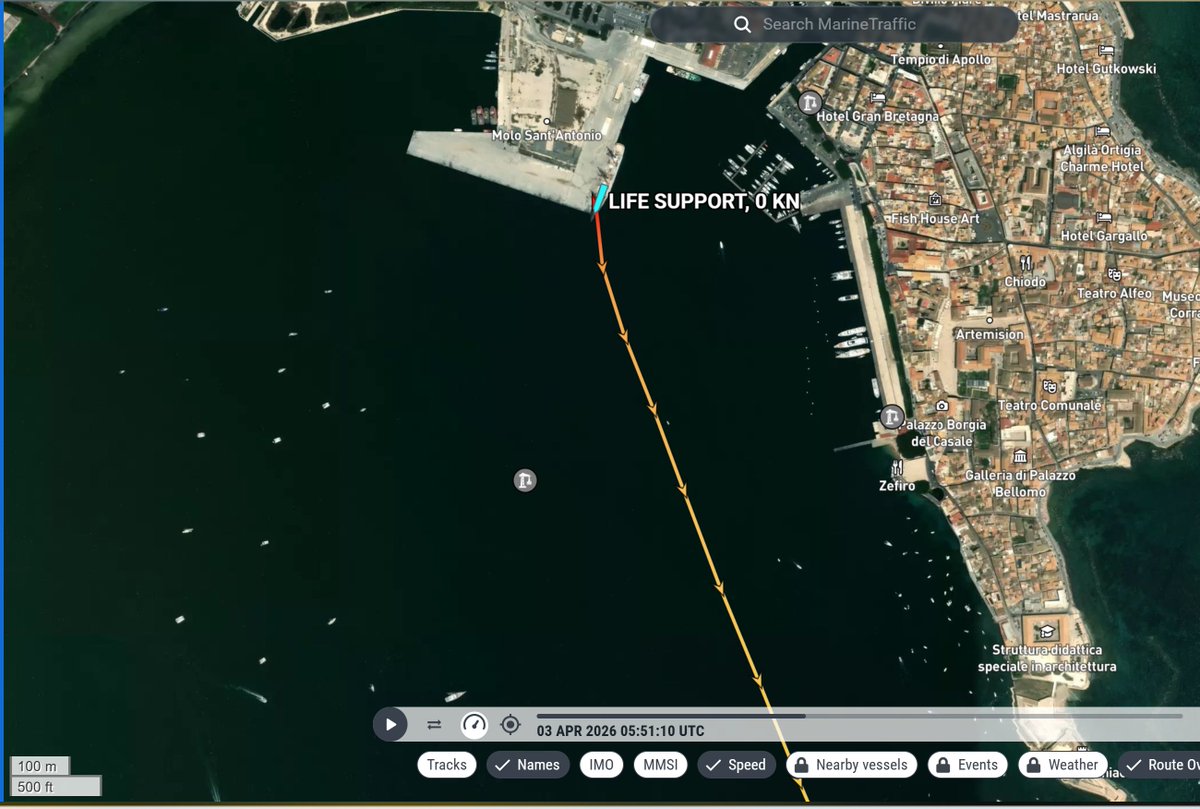Disable the Speed label chip
Viewport: 1200px width, 809px height.
pos(736,765)
